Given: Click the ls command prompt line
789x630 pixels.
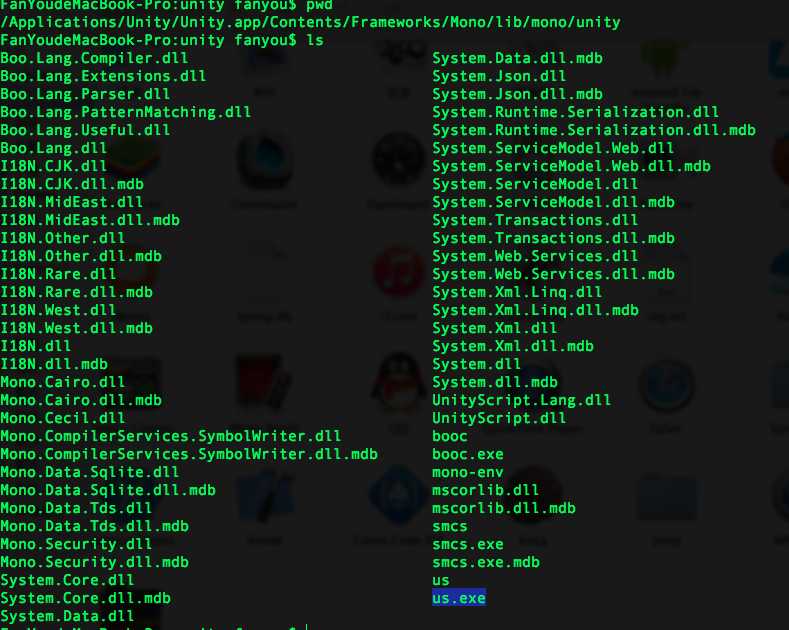Looking at the screenshot, I should pyautogui.click(x=162, y=40).
